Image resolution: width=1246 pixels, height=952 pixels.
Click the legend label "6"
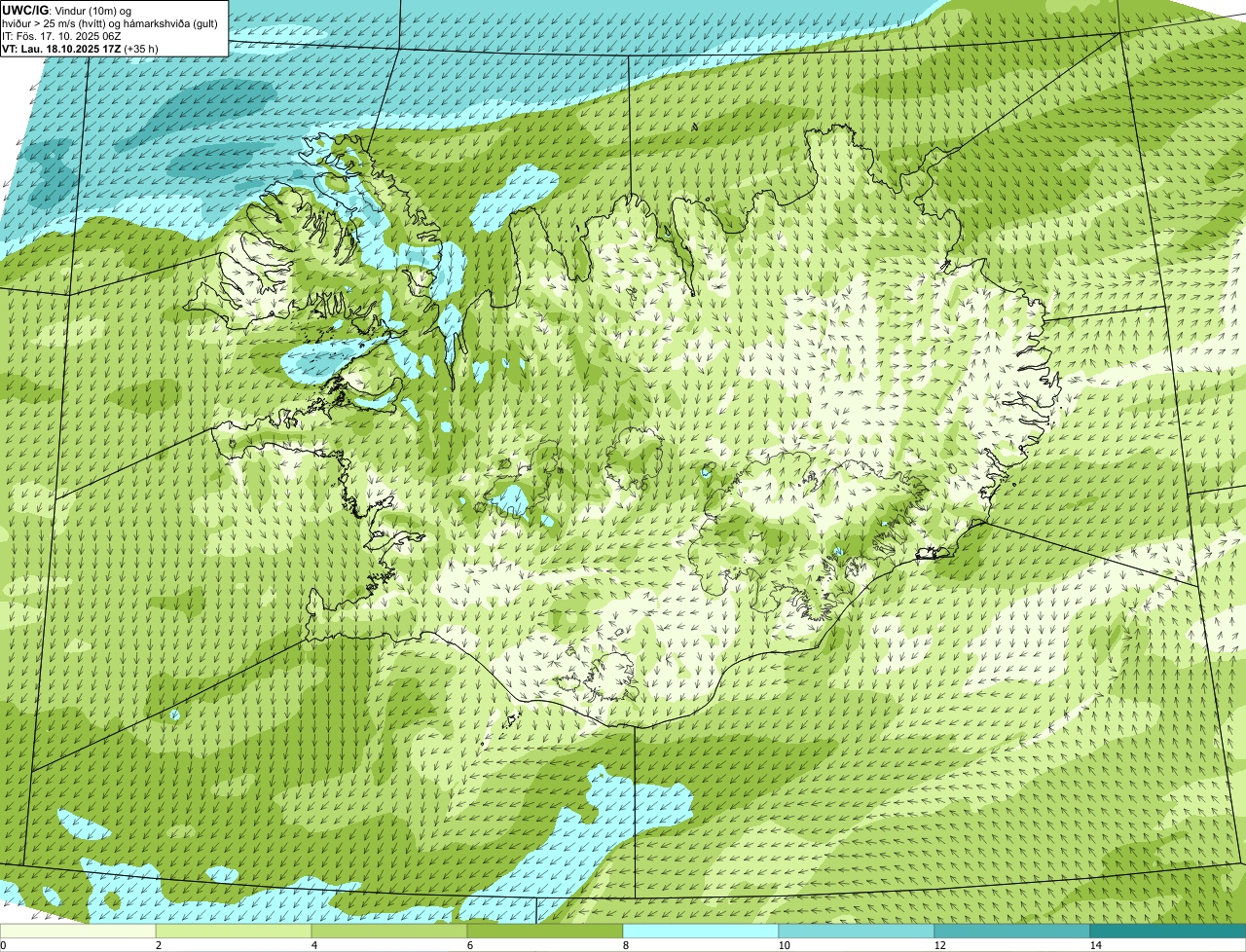point(470,945)
